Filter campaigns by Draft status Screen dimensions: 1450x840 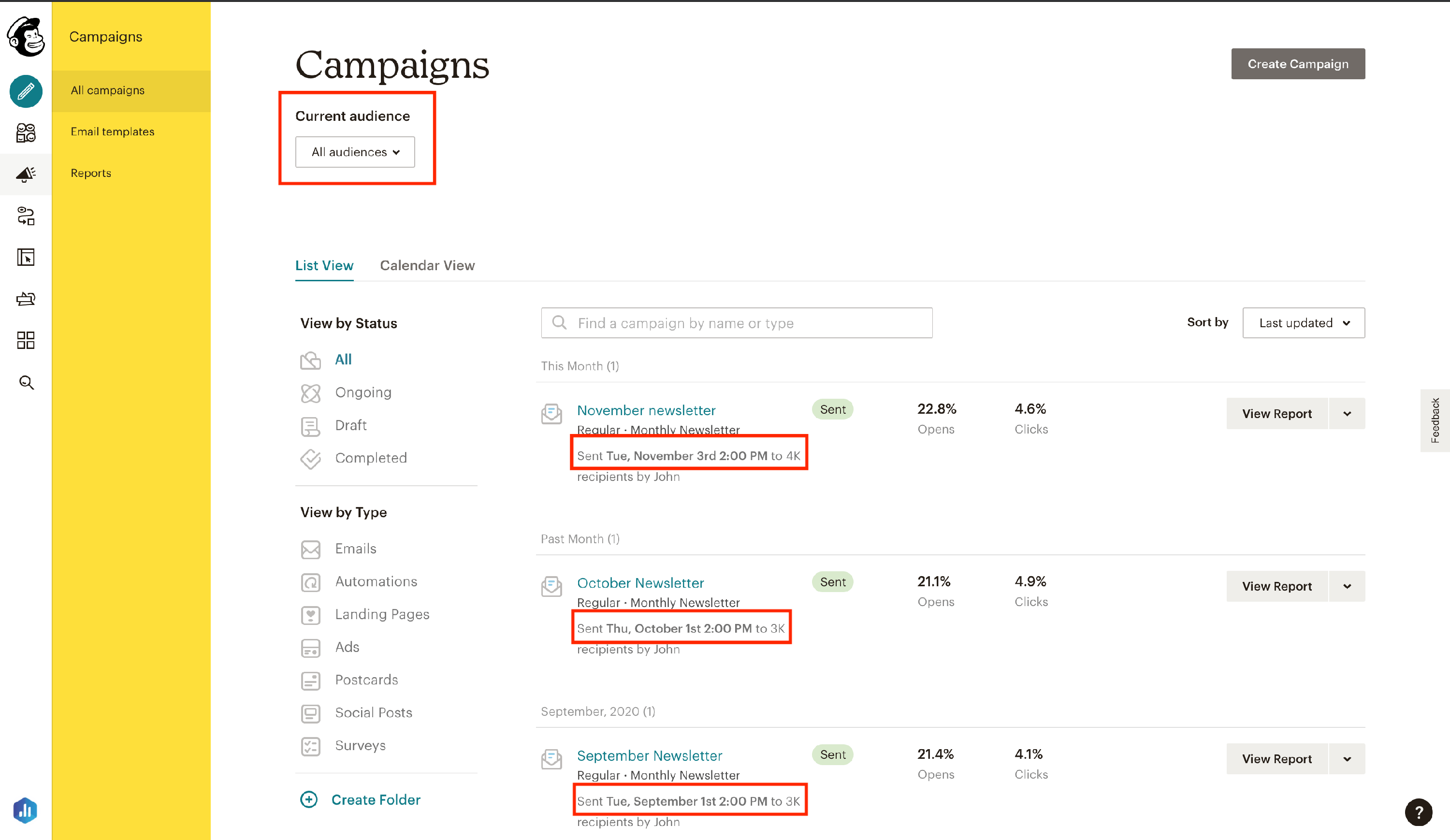point(350,425)
